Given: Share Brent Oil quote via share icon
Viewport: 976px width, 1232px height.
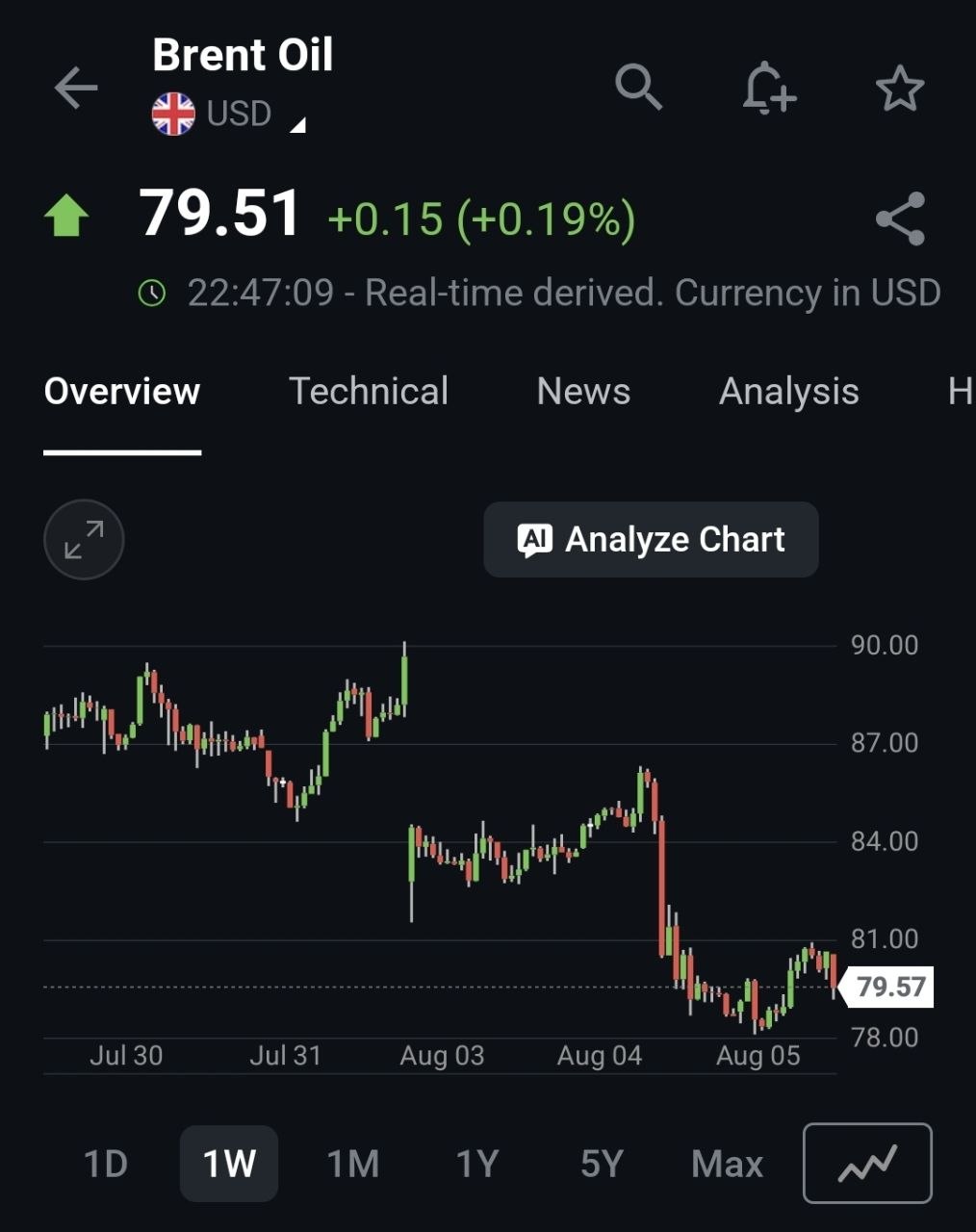Looking at the screenshot, I should click(x=900, y=218).
